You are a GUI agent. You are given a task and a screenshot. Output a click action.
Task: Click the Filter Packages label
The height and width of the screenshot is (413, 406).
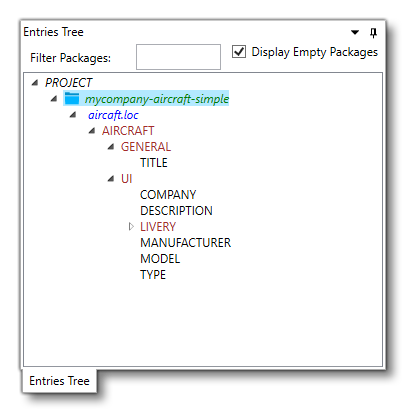pos(70,58)
